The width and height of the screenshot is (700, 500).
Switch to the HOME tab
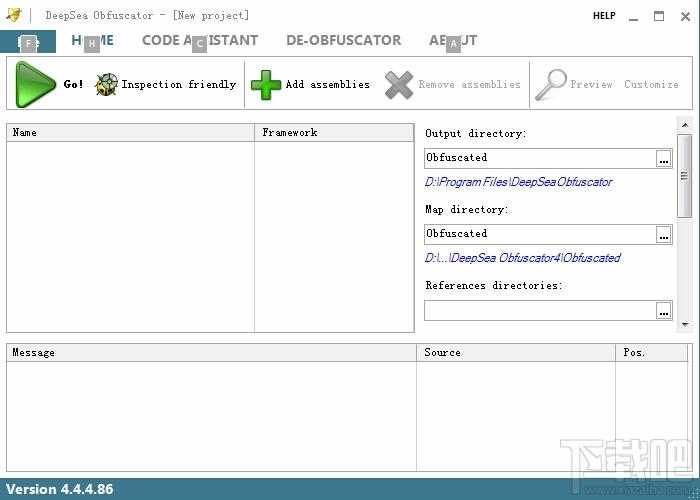pyautogui.click(x=92, y=41)
